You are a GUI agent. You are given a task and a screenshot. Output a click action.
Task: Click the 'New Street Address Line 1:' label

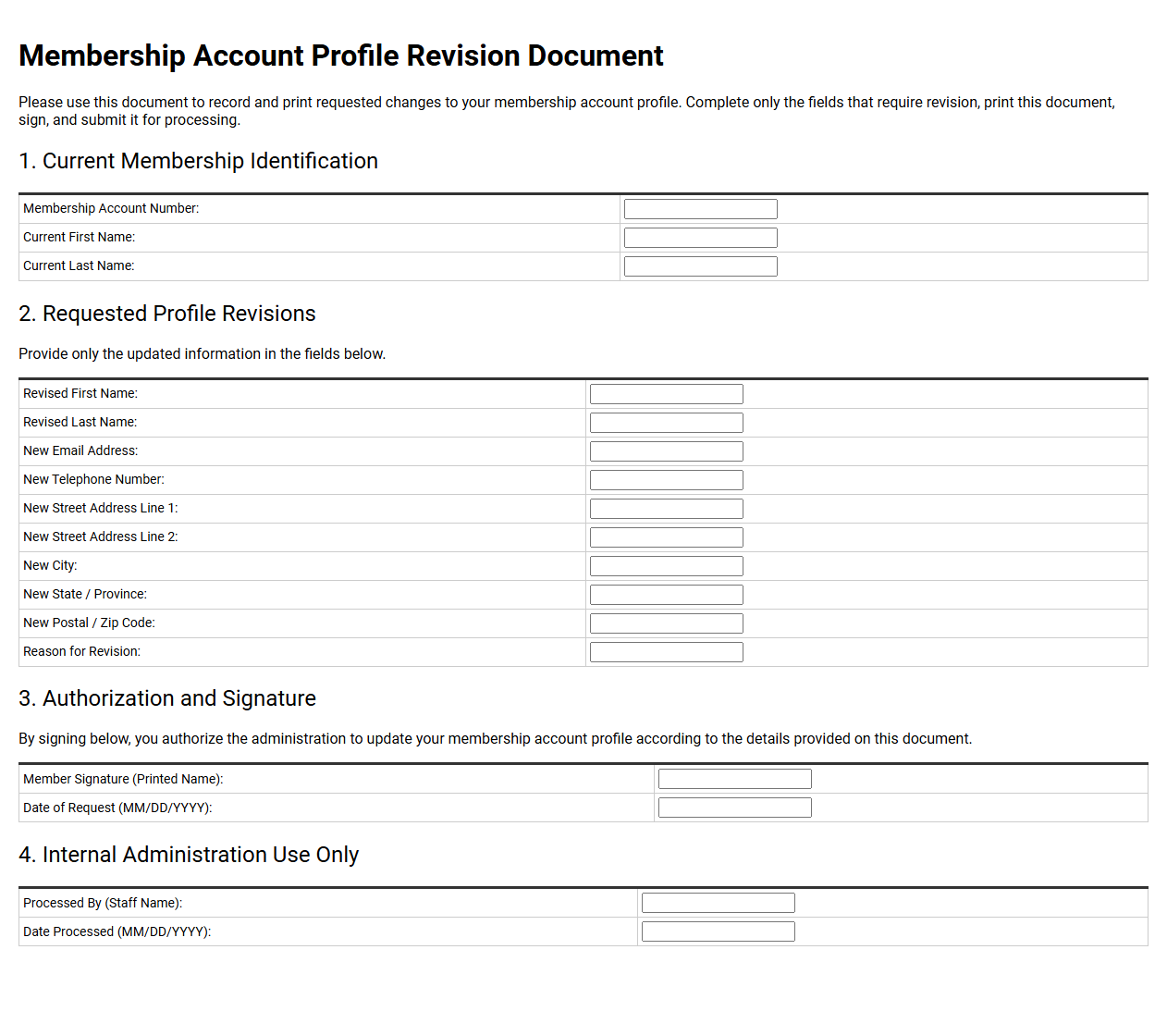101,509
